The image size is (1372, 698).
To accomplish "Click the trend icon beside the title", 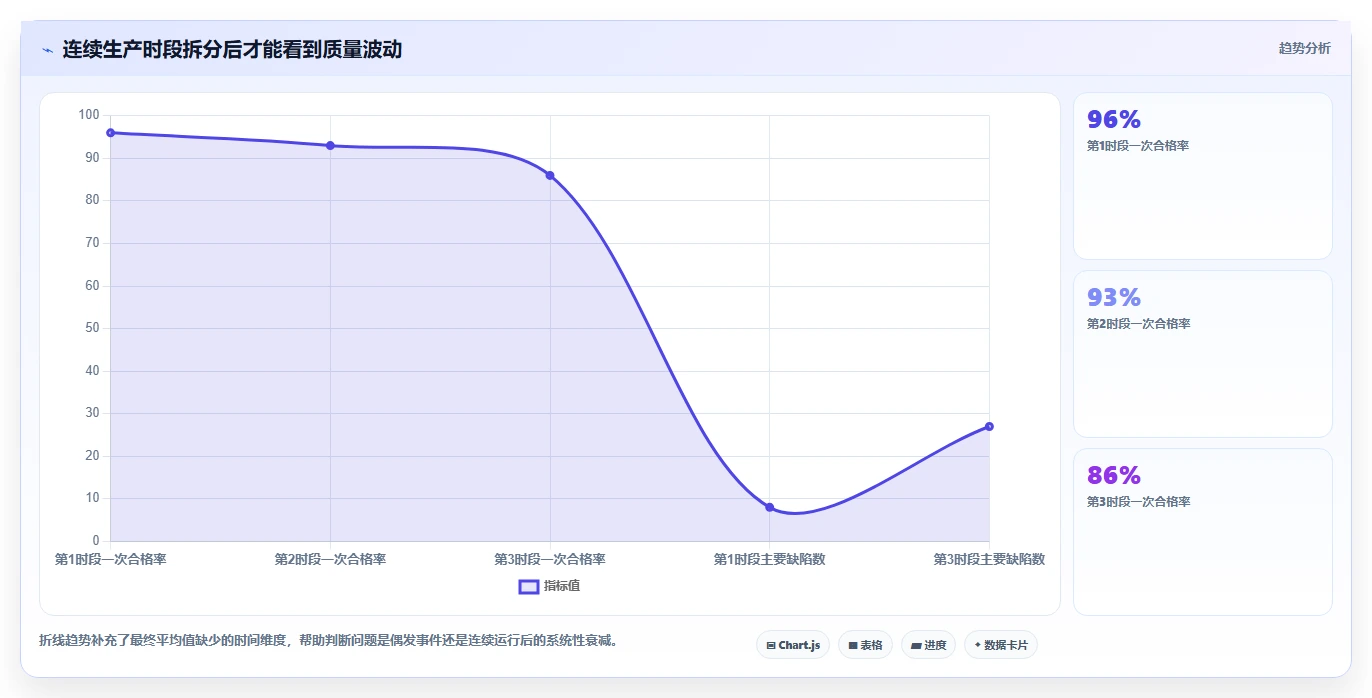I will (x=47, y=50).
